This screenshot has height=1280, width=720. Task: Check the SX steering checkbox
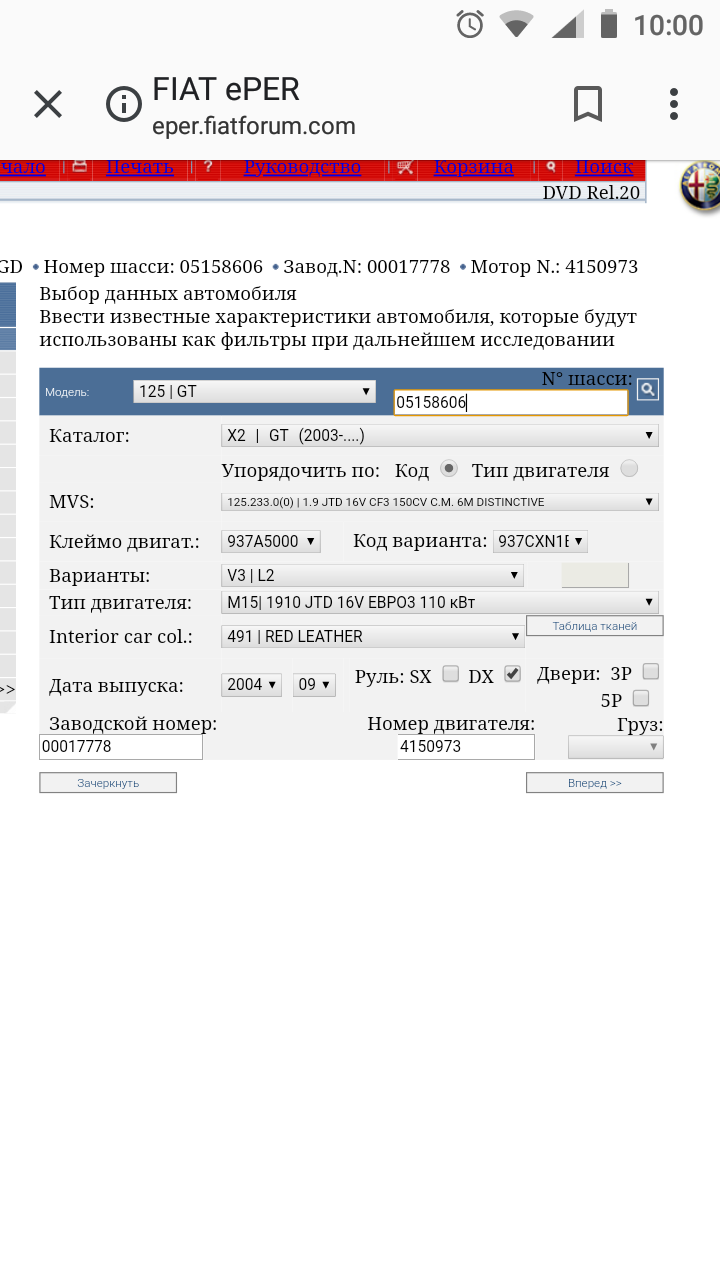tap(451, 674)
